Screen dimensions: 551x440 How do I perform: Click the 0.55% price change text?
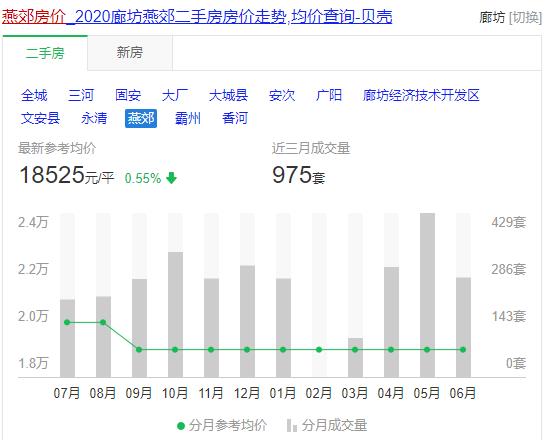tap(143, 178)
